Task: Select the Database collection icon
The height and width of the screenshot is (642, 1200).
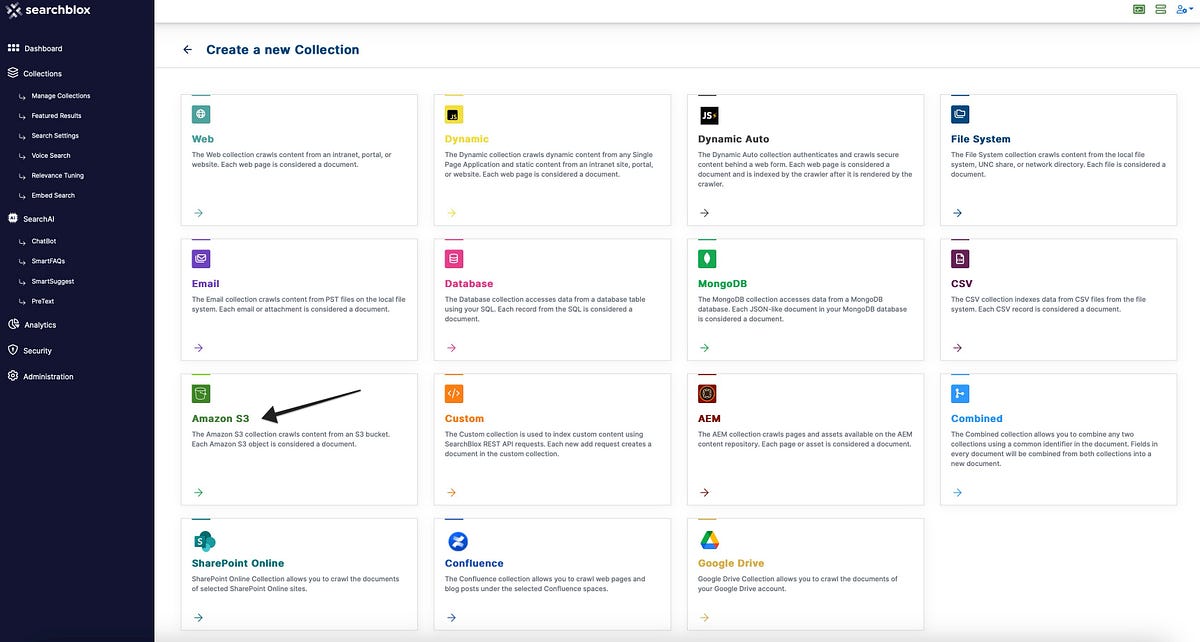Action: 454,259
